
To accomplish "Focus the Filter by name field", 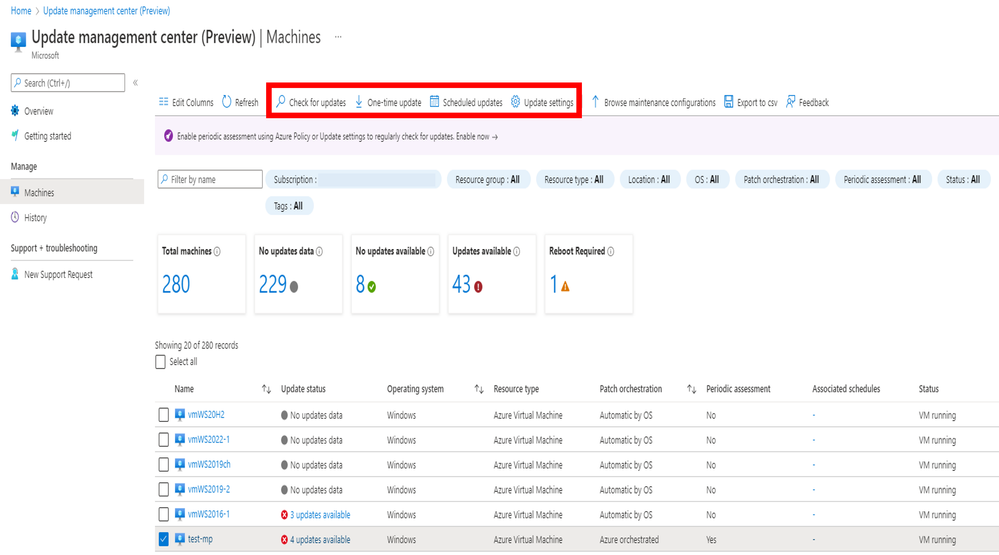I will coord(210,179).
